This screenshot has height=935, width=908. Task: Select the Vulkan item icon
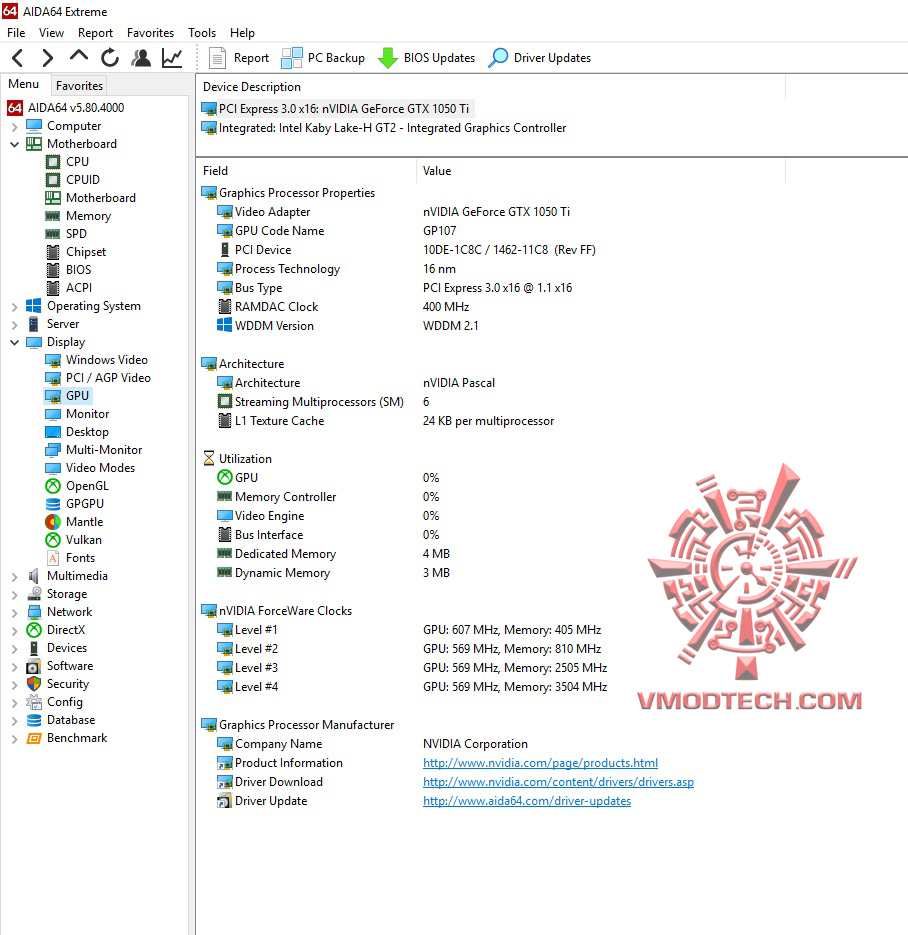coord(53,540)
